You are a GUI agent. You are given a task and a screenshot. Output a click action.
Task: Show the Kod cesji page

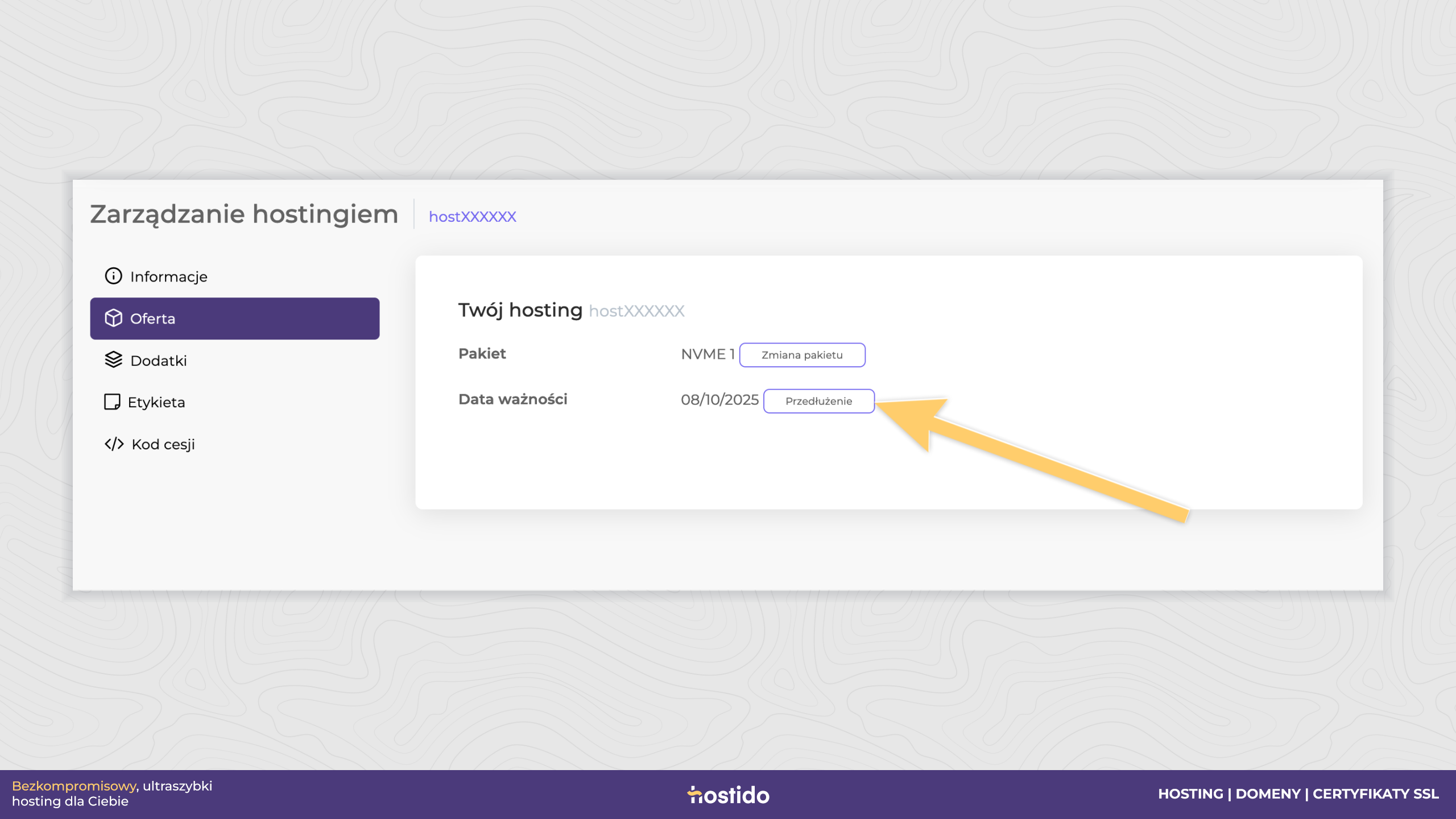(x=234, y=444)
